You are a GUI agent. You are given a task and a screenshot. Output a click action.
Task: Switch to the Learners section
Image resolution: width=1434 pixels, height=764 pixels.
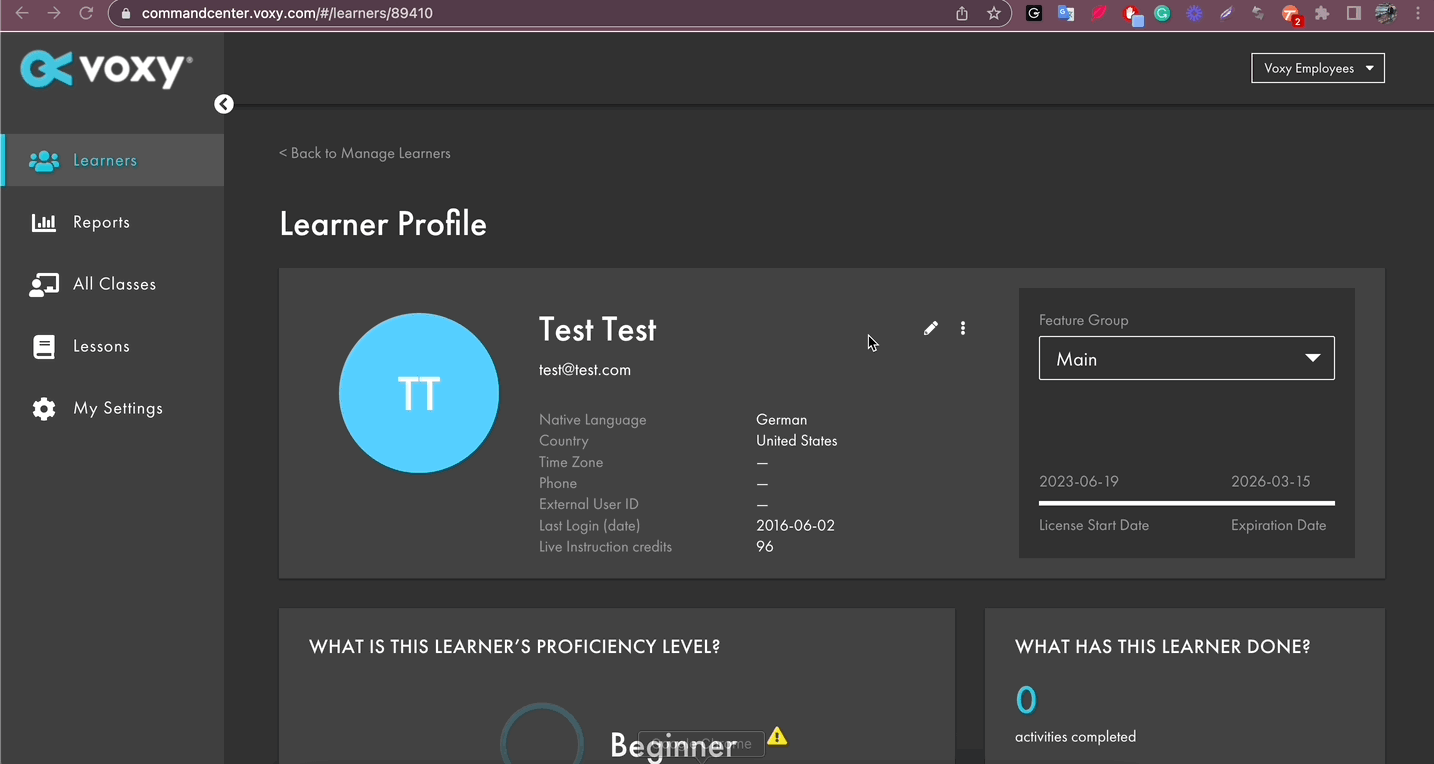[104, 160]
